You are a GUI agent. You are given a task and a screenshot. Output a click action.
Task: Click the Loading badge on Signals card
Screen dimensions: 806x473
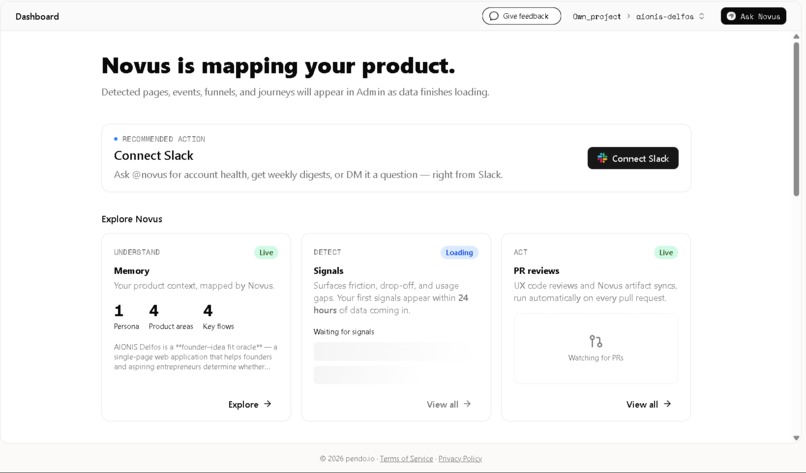pyautogui.click(x=459, y=252)
